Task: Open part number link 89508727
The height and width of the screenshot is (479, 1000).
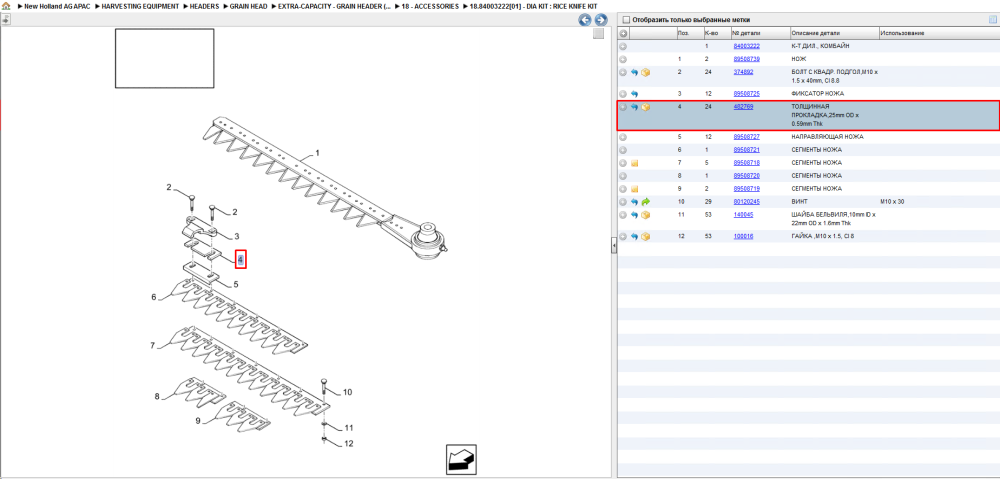Action: click(746, 137)
